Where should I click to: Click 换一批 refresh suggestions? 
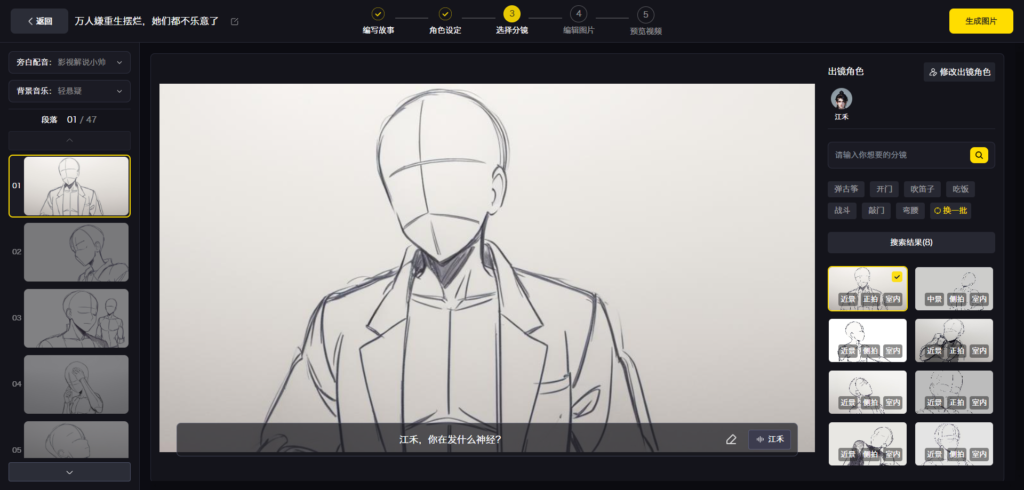[x=950, y=210]
